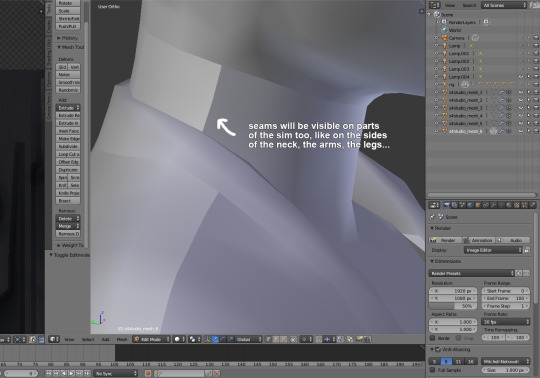The height and width of the screenshot is (378, 540).
Task: Click the timeline play animation button
Action: point(72,373)
